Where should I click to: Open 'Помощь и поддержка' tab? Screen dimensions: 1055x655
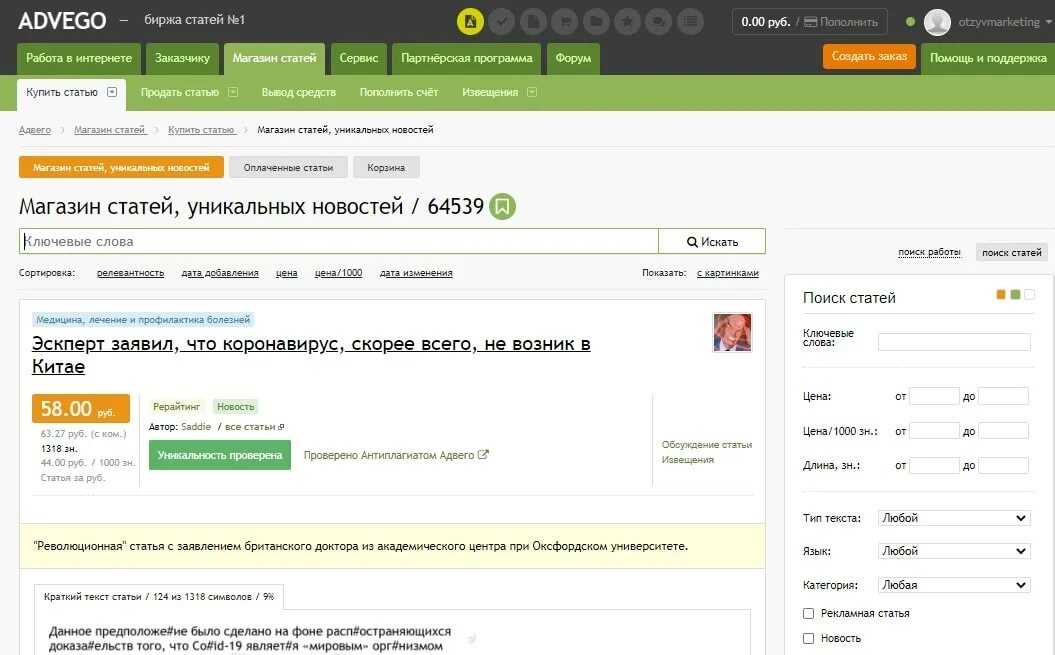[988, 59]
